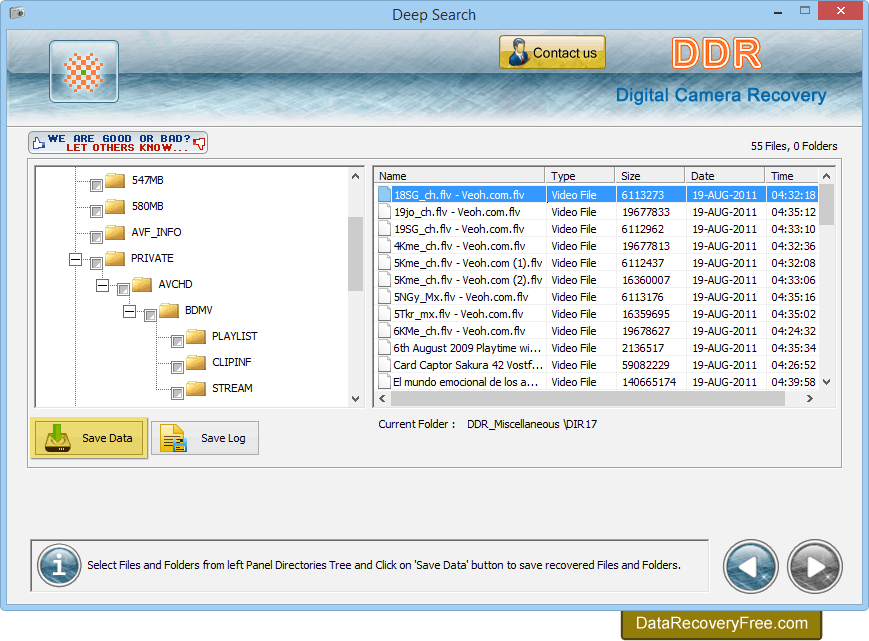Click file icon of 19jo_ch.flv - Veoh.com.flv

click(384, 212)
